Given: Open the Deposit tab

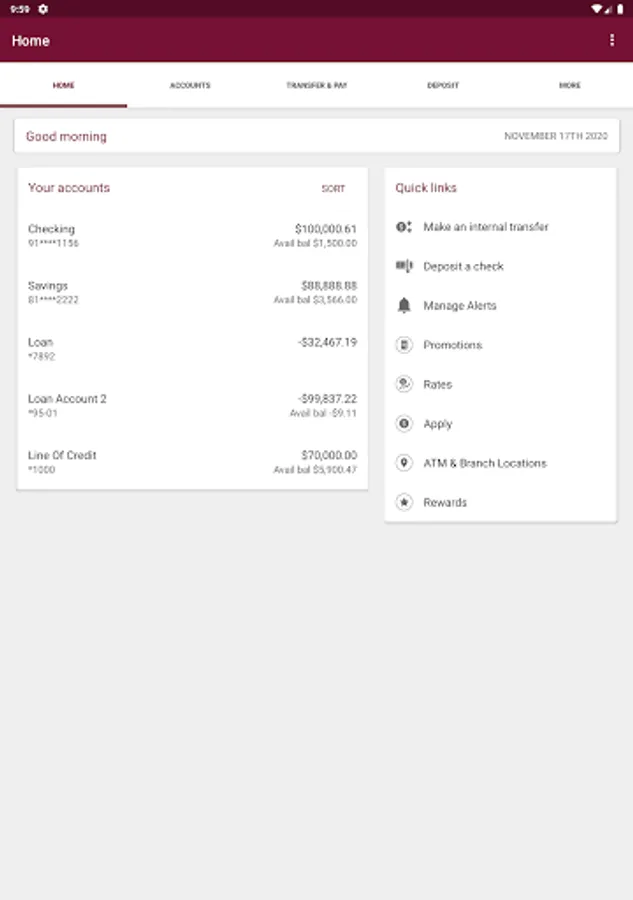Looking at the screenshot, I should click(x=443, y=85).
